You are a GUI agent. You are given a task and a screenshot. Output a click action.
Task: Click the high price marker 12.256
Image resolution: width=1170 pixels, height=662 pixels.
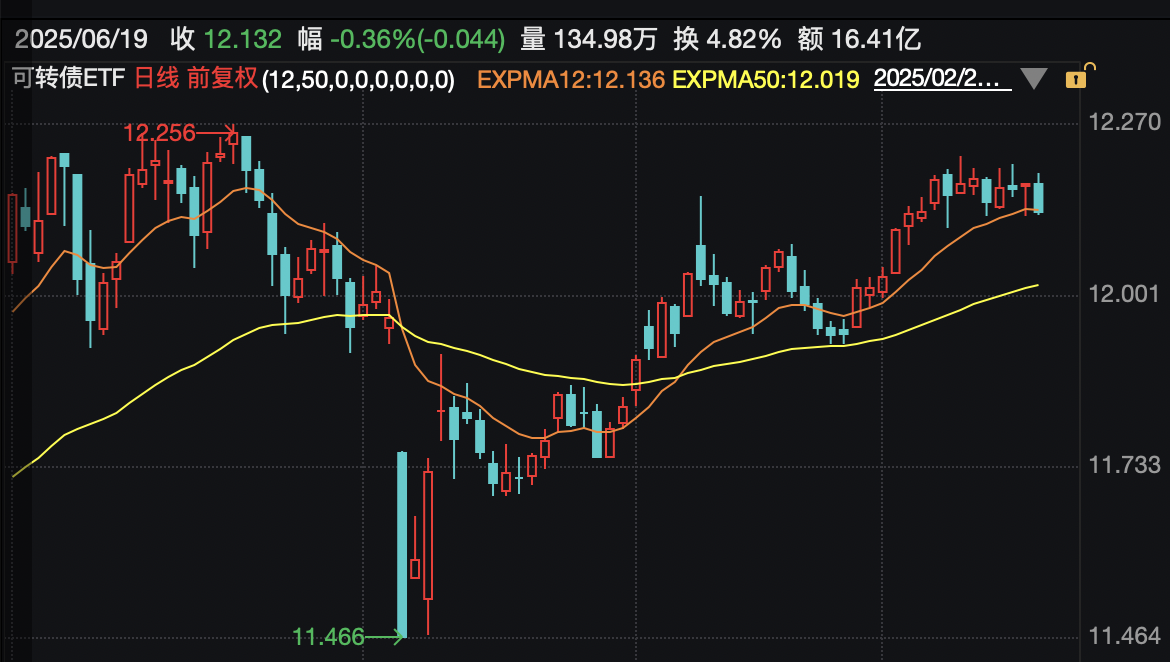[159, 133]
